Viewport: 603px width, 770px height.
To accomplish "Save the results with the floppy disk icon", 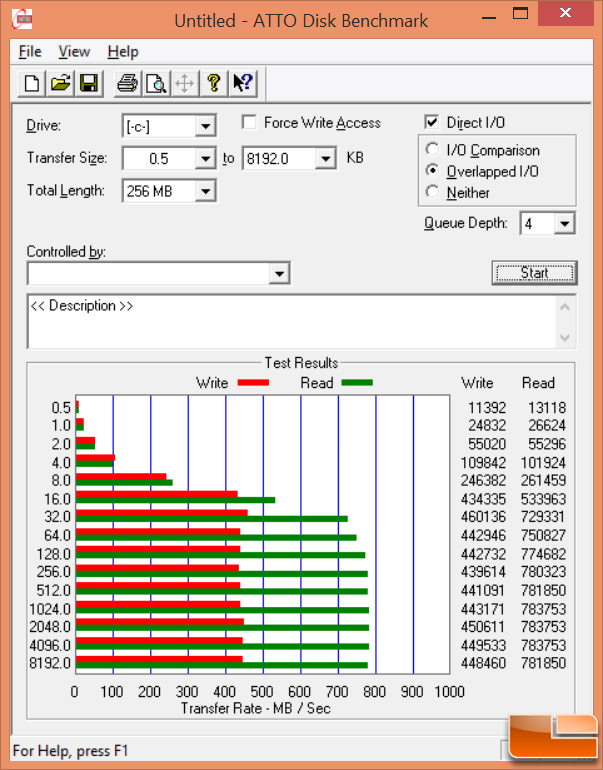I will point(89,83).
